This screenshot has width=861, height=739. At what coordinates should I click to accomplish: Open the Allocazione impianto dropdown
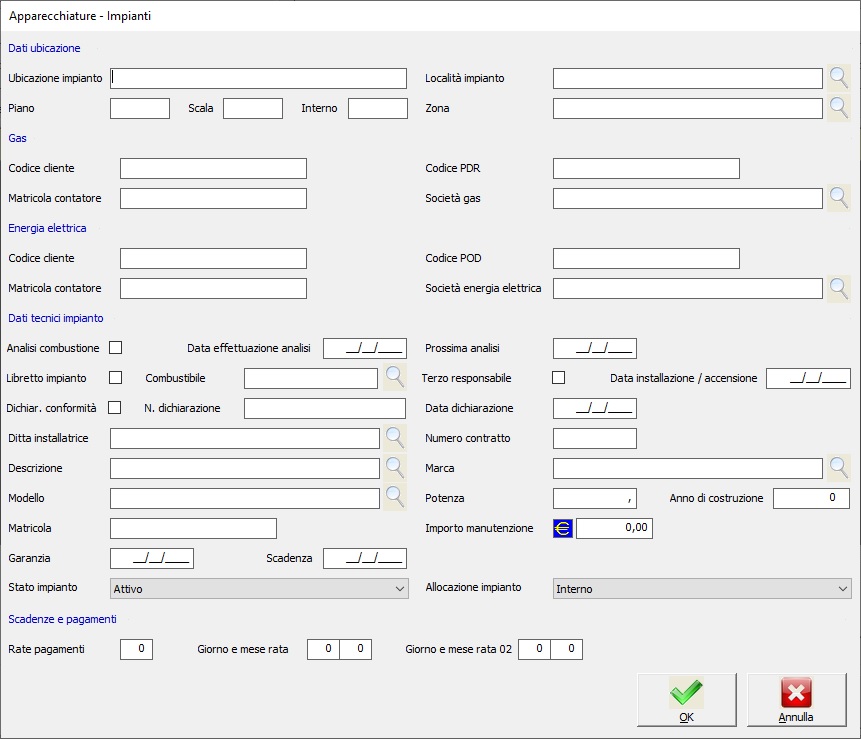[702, 589]
